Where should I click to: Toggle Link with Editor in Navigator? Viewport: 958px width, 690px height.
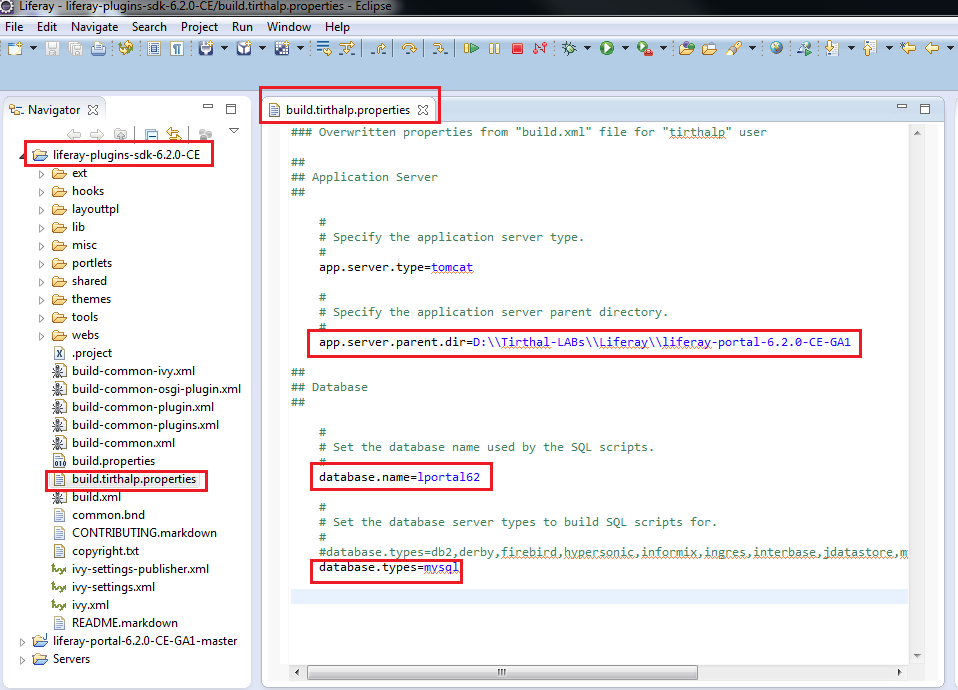pos(174,133)
